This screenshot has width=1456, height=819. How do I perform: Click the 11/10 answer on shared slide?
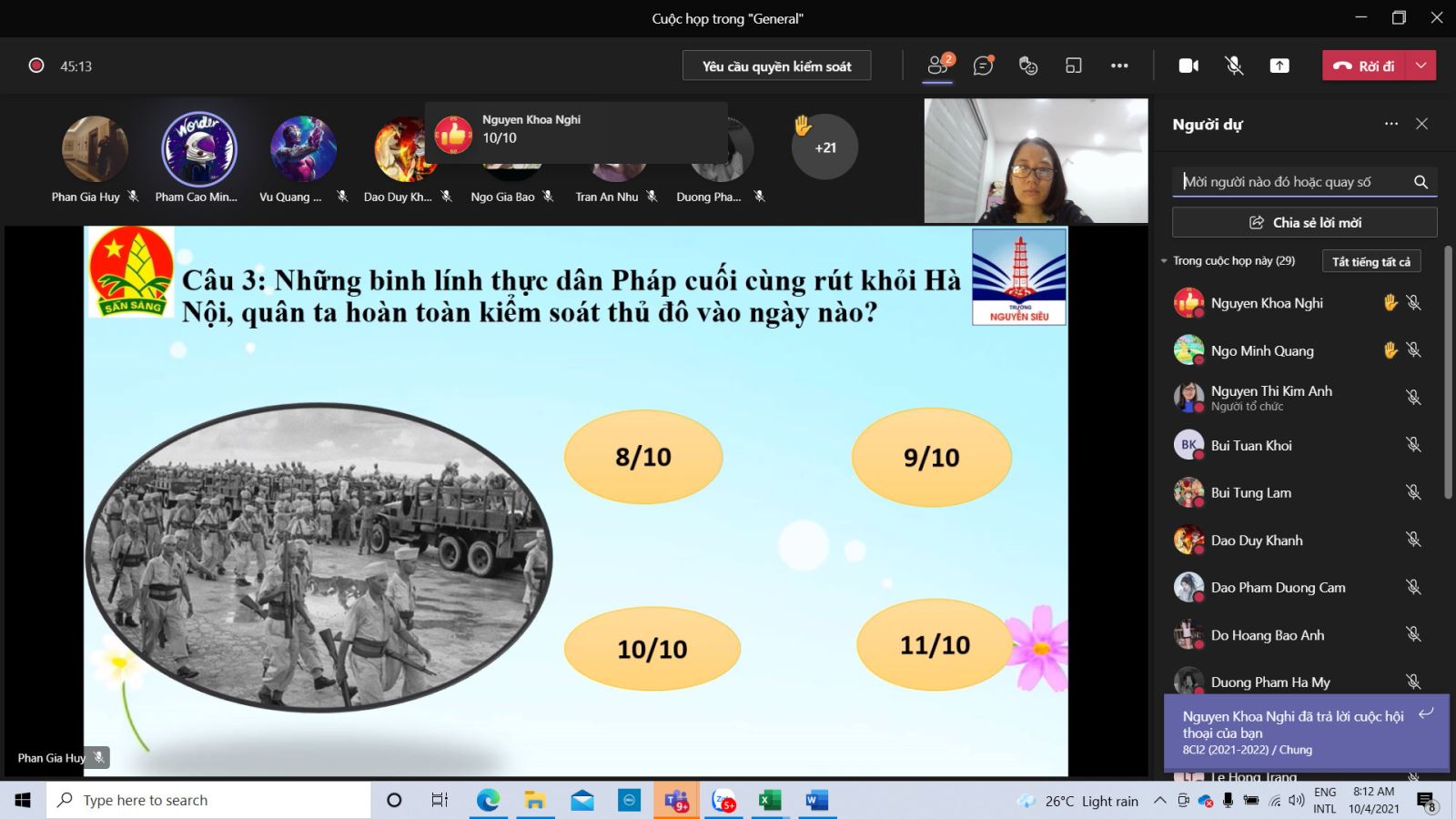coord(935,645)
